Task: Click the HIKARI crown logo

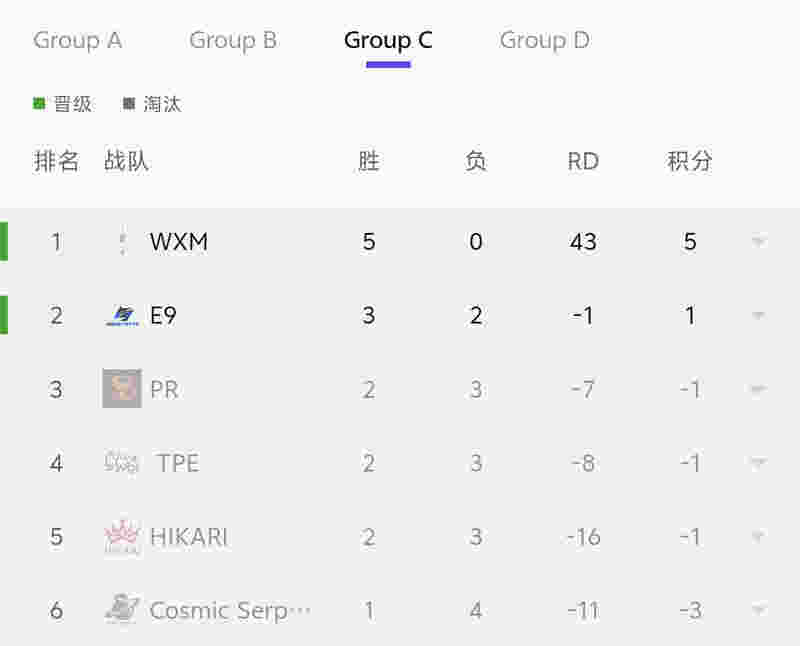Action: click(x=122, y=536)
